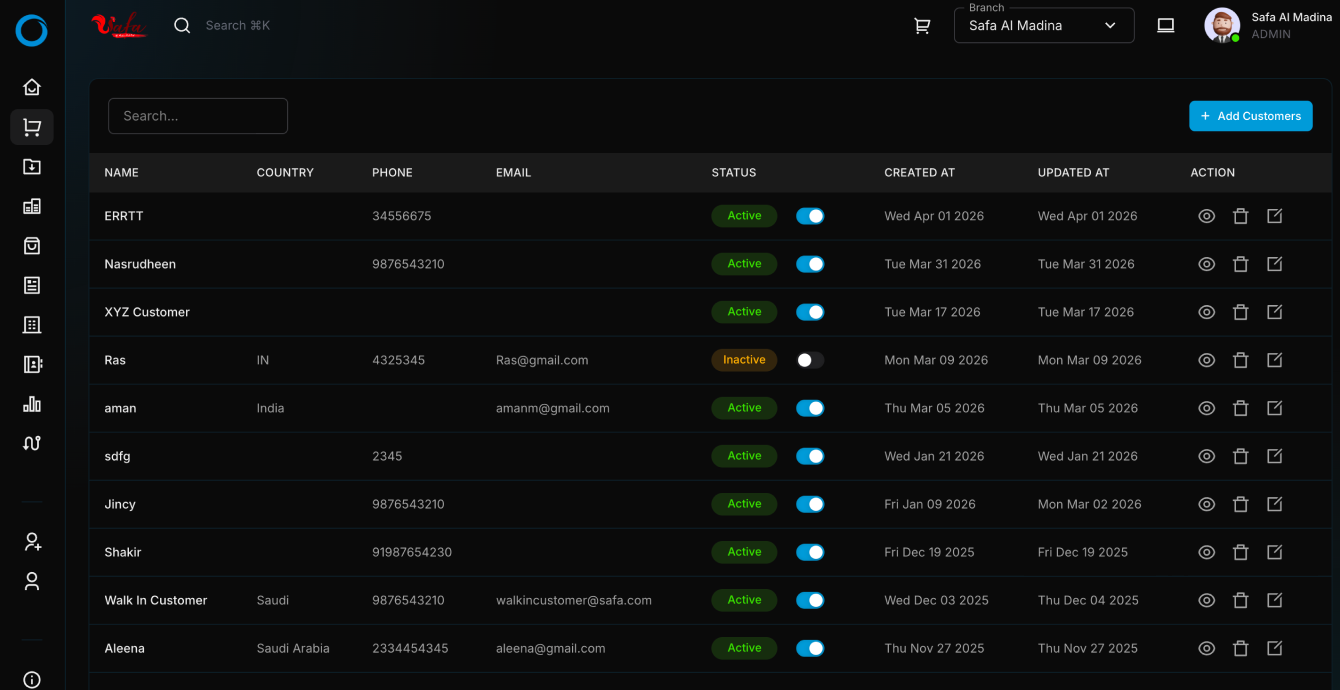The height and width of the screenshot is (690, 1340).
Task: Click the customer table Search input field
Action: point(198,116)
